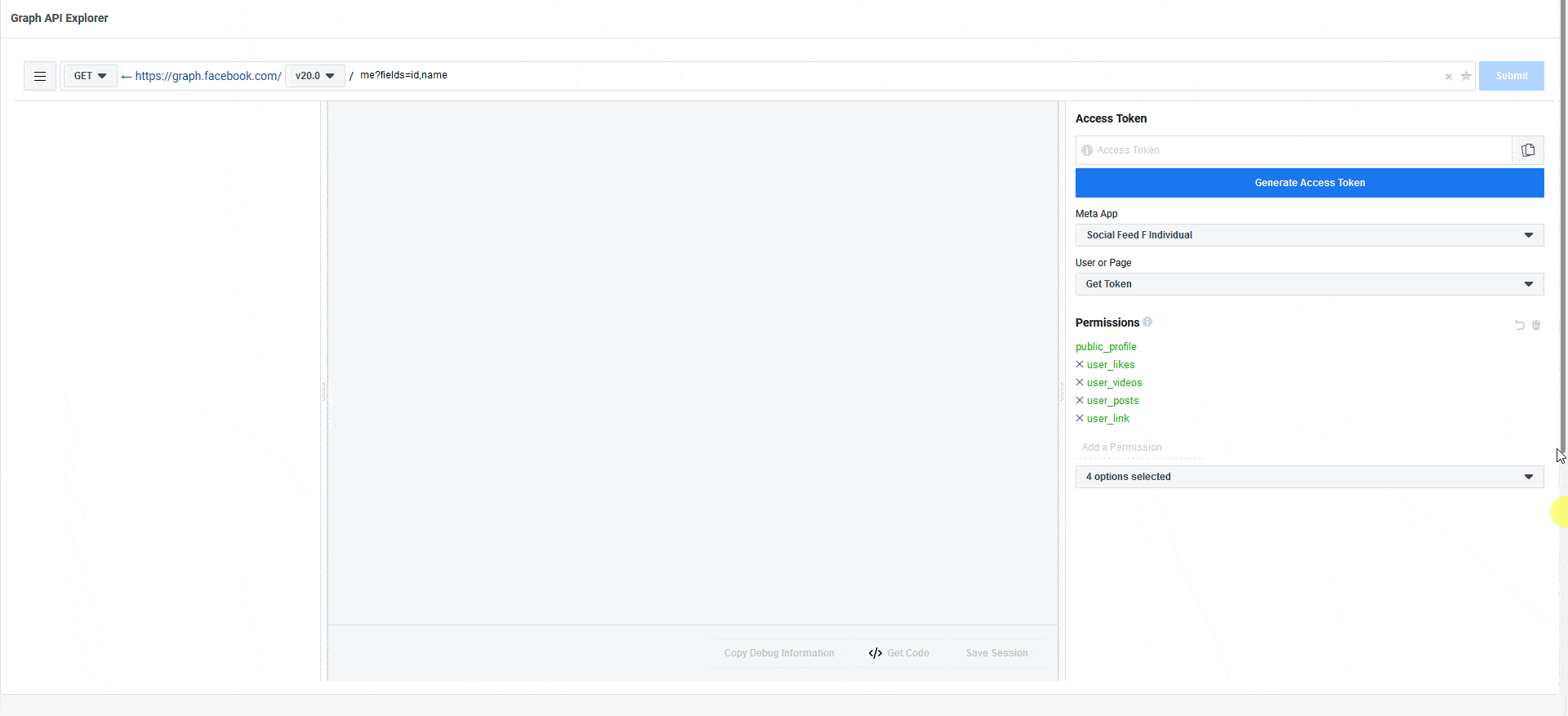Open the GET method dropdown
Viewport: 1568px width, 716px height.
(x=90, y=76)
